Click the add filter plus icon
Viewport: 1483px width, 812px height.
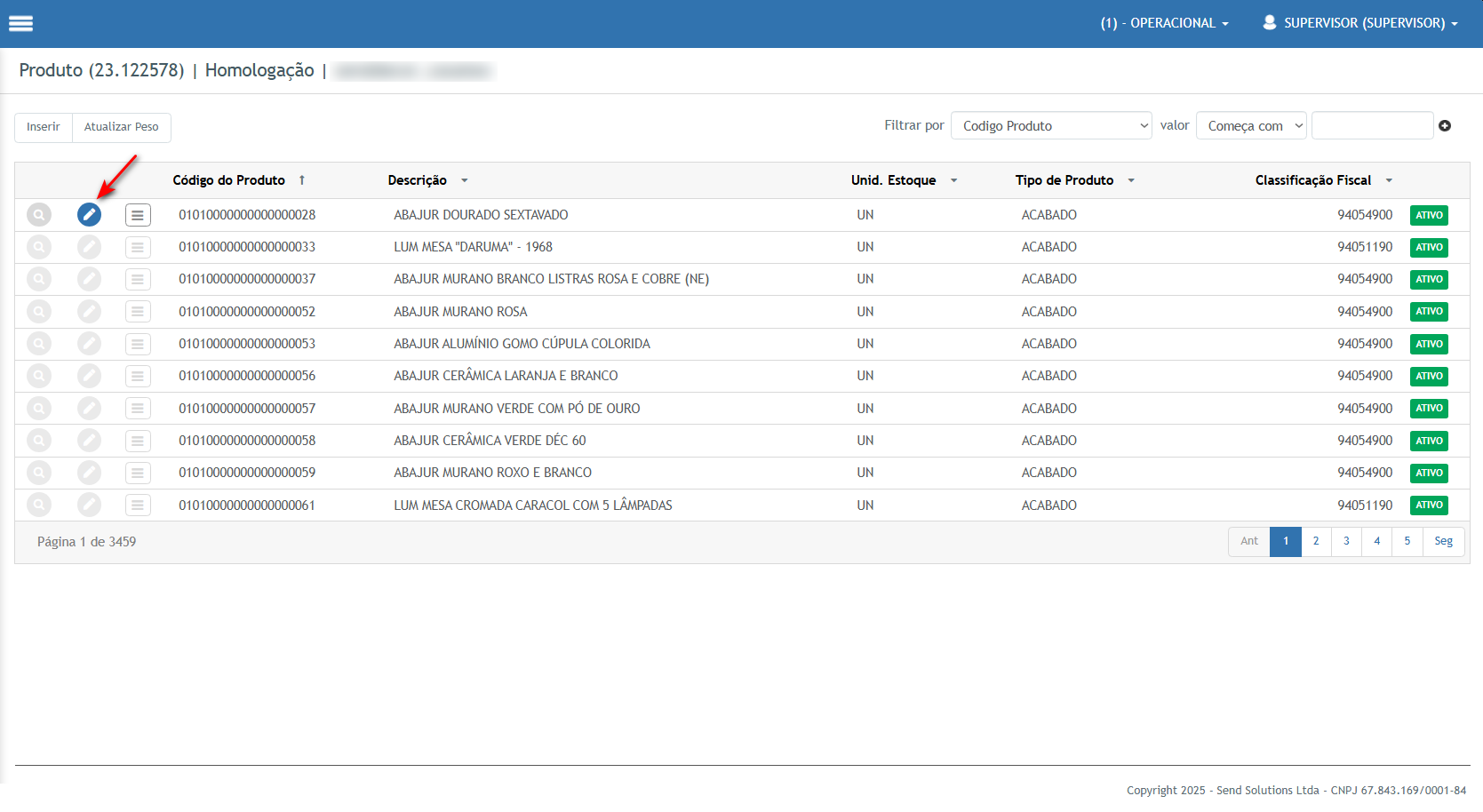tap(1445, 126)
